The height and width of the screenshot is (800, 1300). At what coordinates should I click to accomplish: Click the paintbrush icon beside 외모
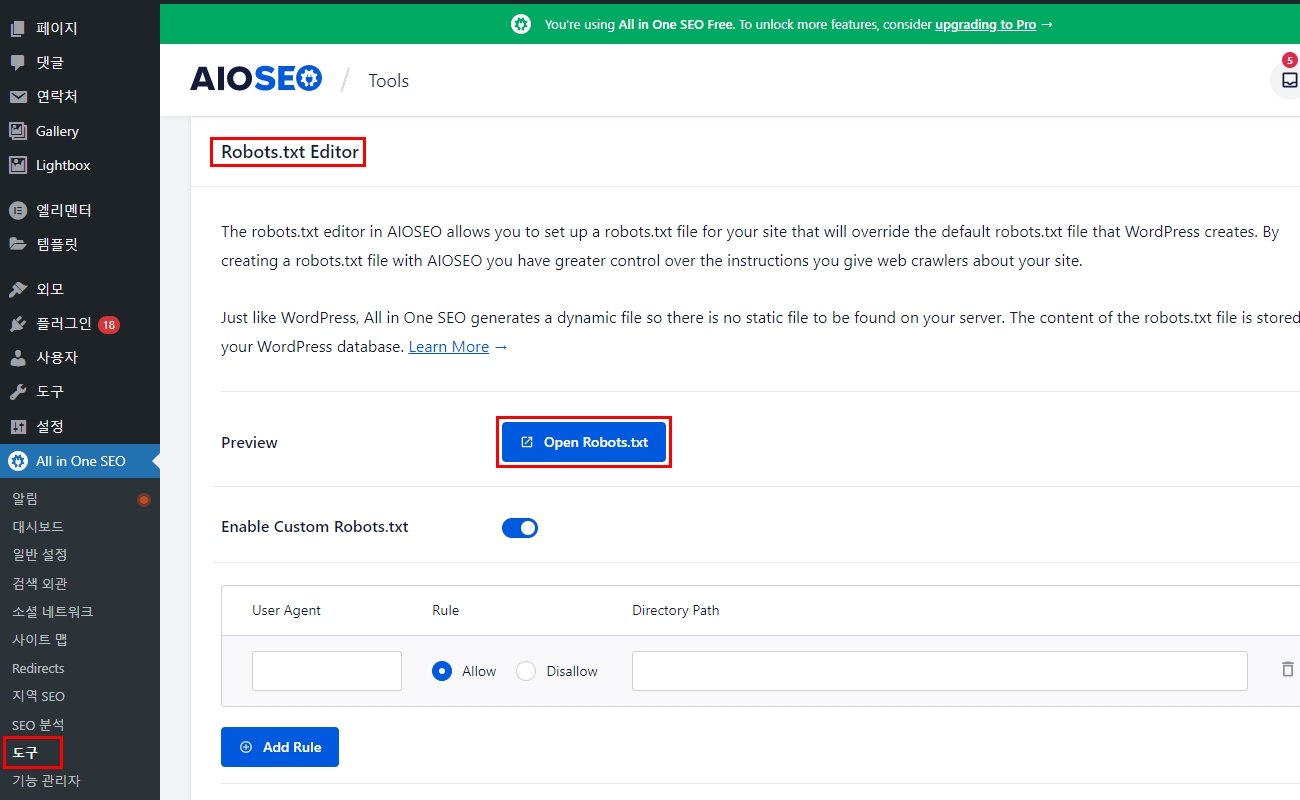point(18,290)
